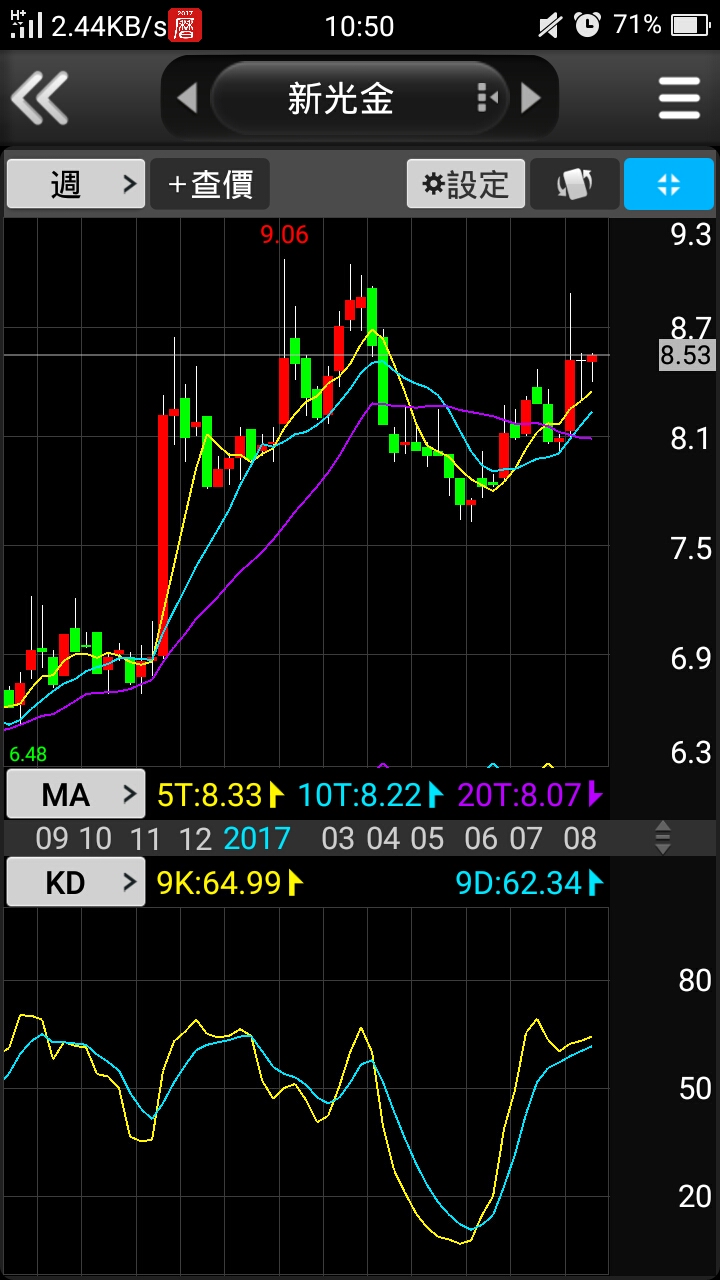Open 設定 settings button
720x1280 pixels.
click(x=466, y=184)
